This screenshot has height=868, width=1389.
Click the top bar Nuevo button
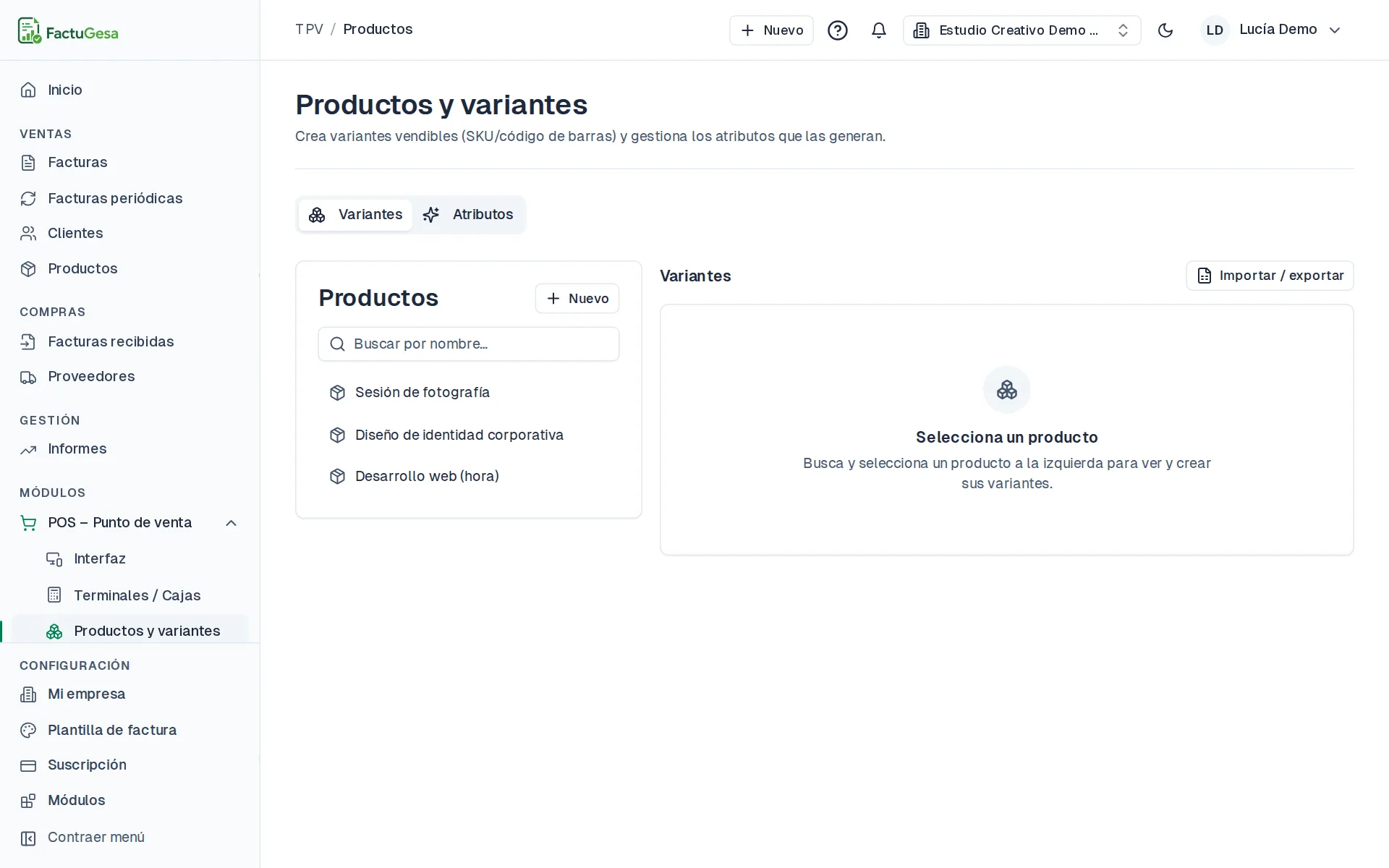[771, 30]
